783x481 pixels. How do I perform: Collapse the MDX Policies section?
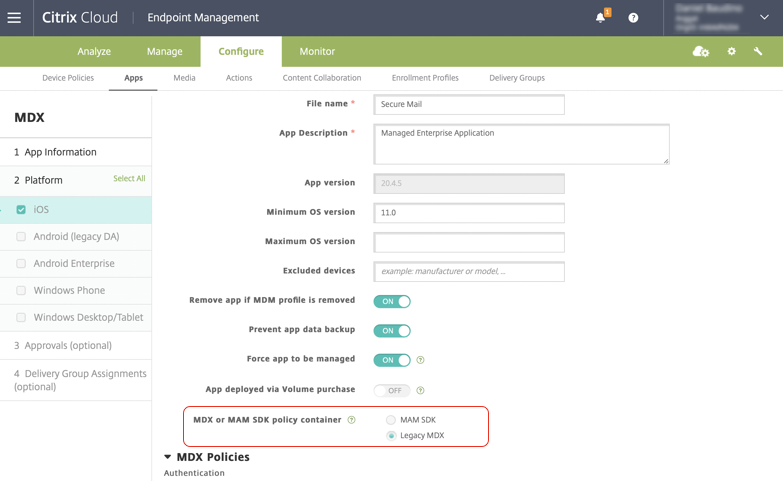click(168, 457)
